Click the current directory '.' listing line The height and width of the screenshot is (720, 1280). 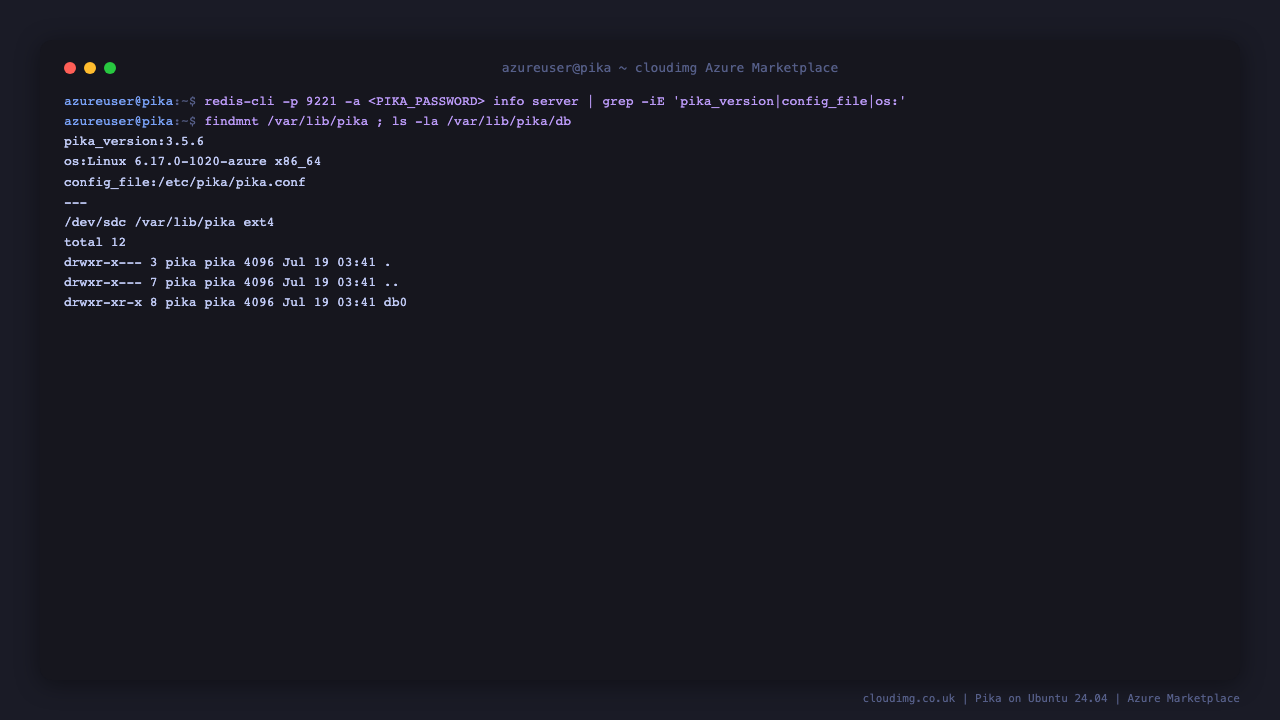click(x=227, y=262)
